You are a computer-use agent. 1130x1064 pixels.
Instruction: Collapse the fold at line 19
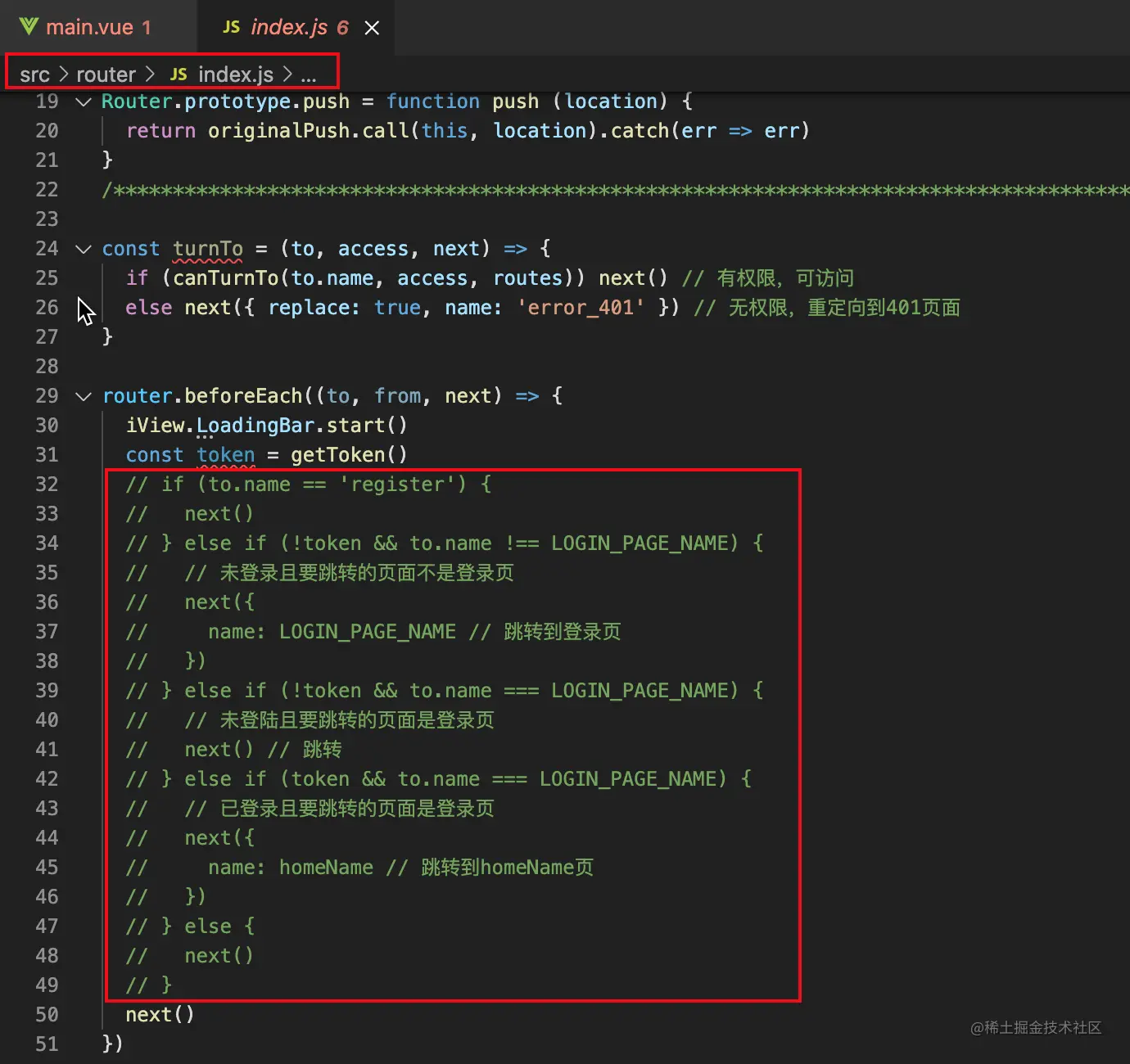click(x=84, y=101)
